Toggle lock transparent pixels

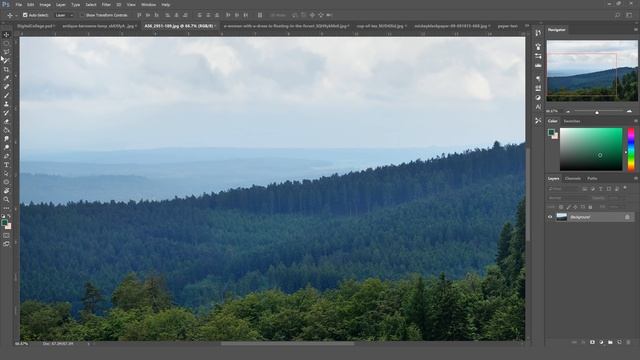point(561,207)
